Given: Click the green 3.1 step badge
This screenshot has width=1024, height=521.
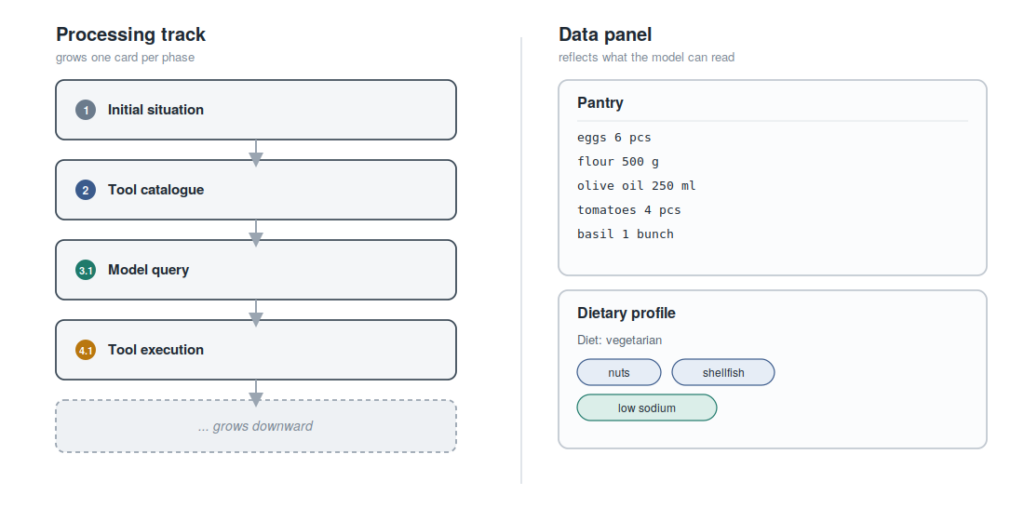Looking at the screenshot, I should [x=86, y=270].
